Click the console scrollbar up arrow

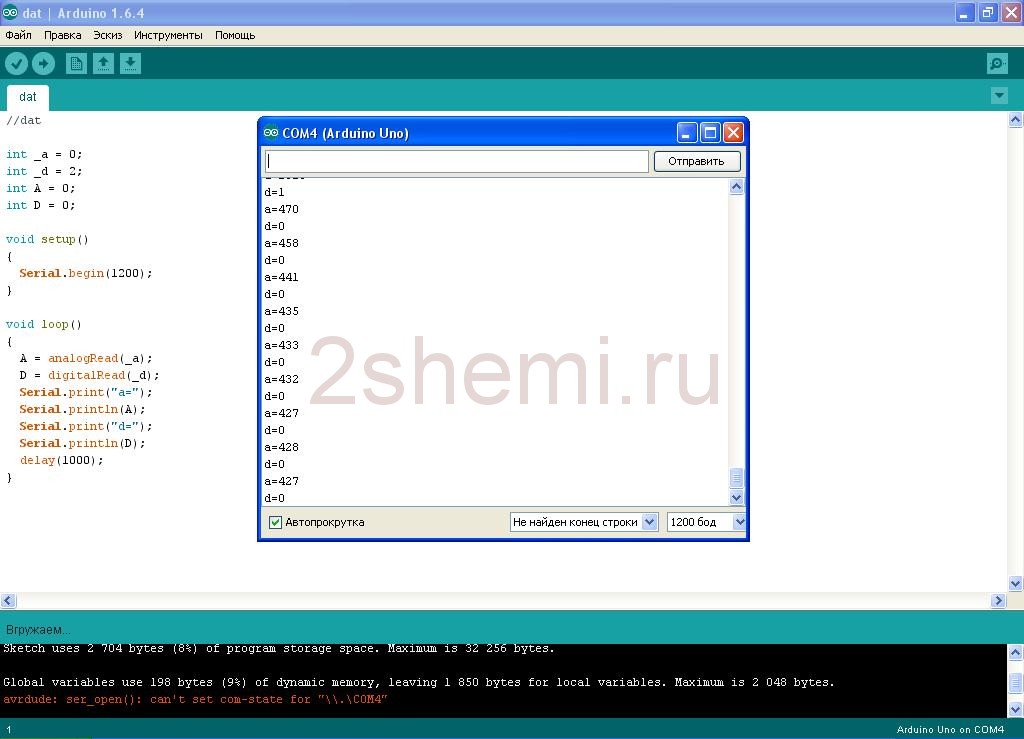click(1016, 652)
